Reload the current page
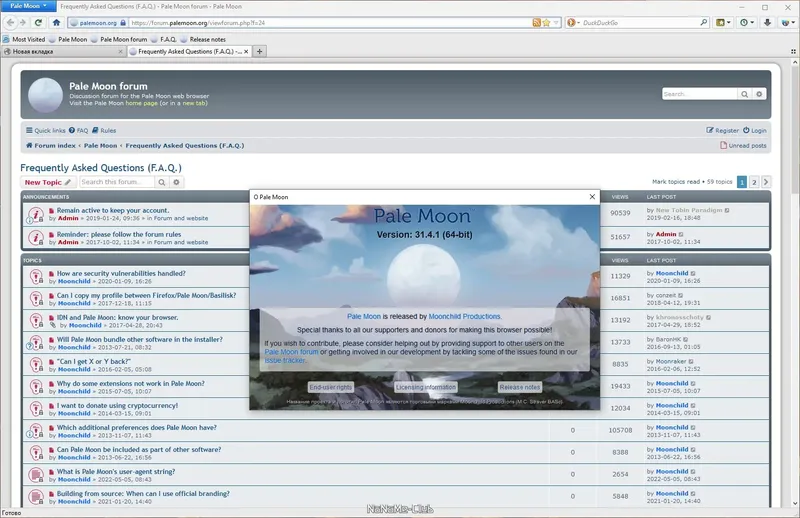This screenshot has width=800, height=518. [38, 22]
